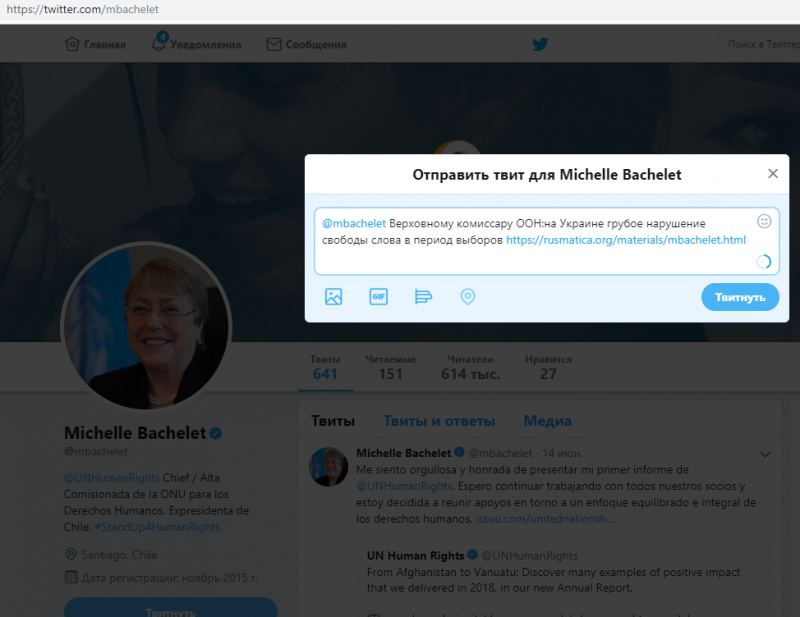This screenshot has width=800, height=617.
Task: Click verified badge in timeline tweet header
Action: (x=459, y=452)
